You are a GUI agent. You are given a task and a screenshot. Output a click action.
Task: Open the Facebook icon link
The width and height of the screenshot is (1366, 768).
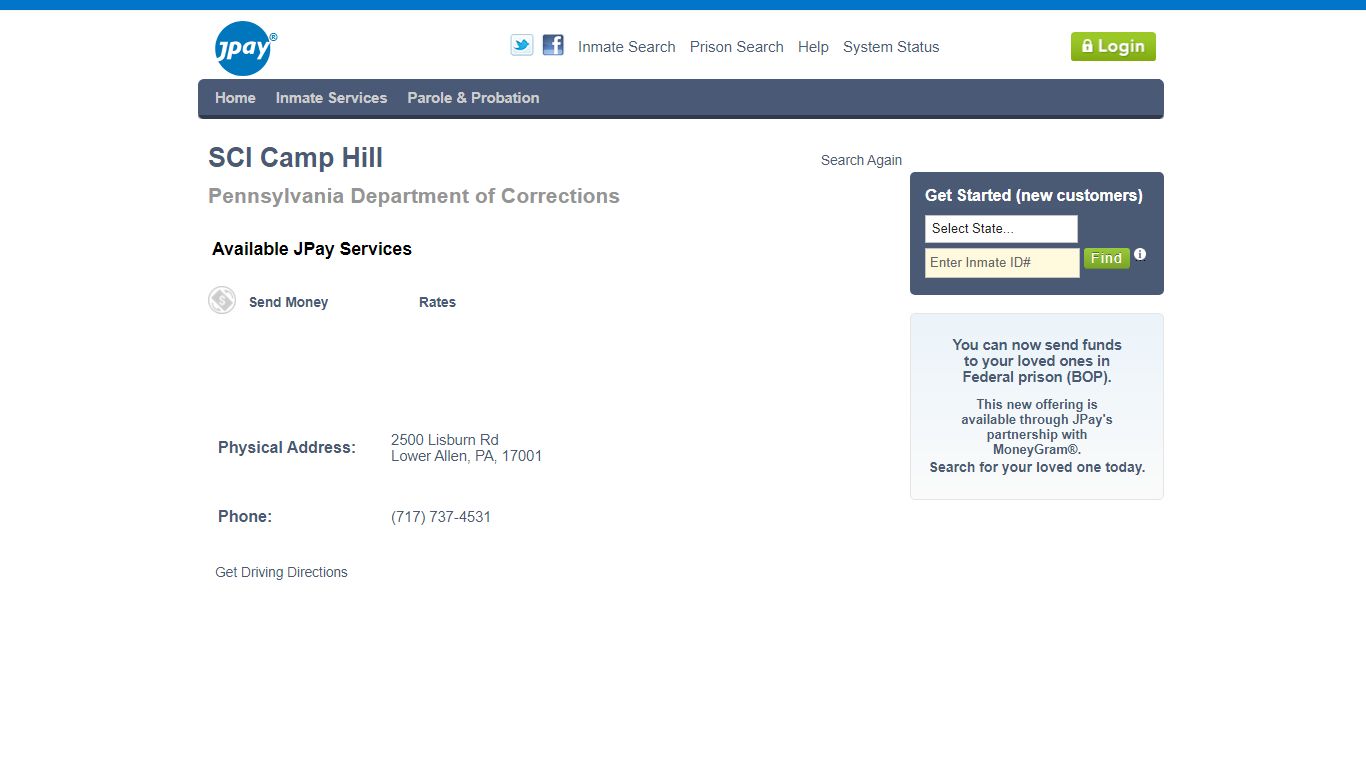(x=553, y=45)
